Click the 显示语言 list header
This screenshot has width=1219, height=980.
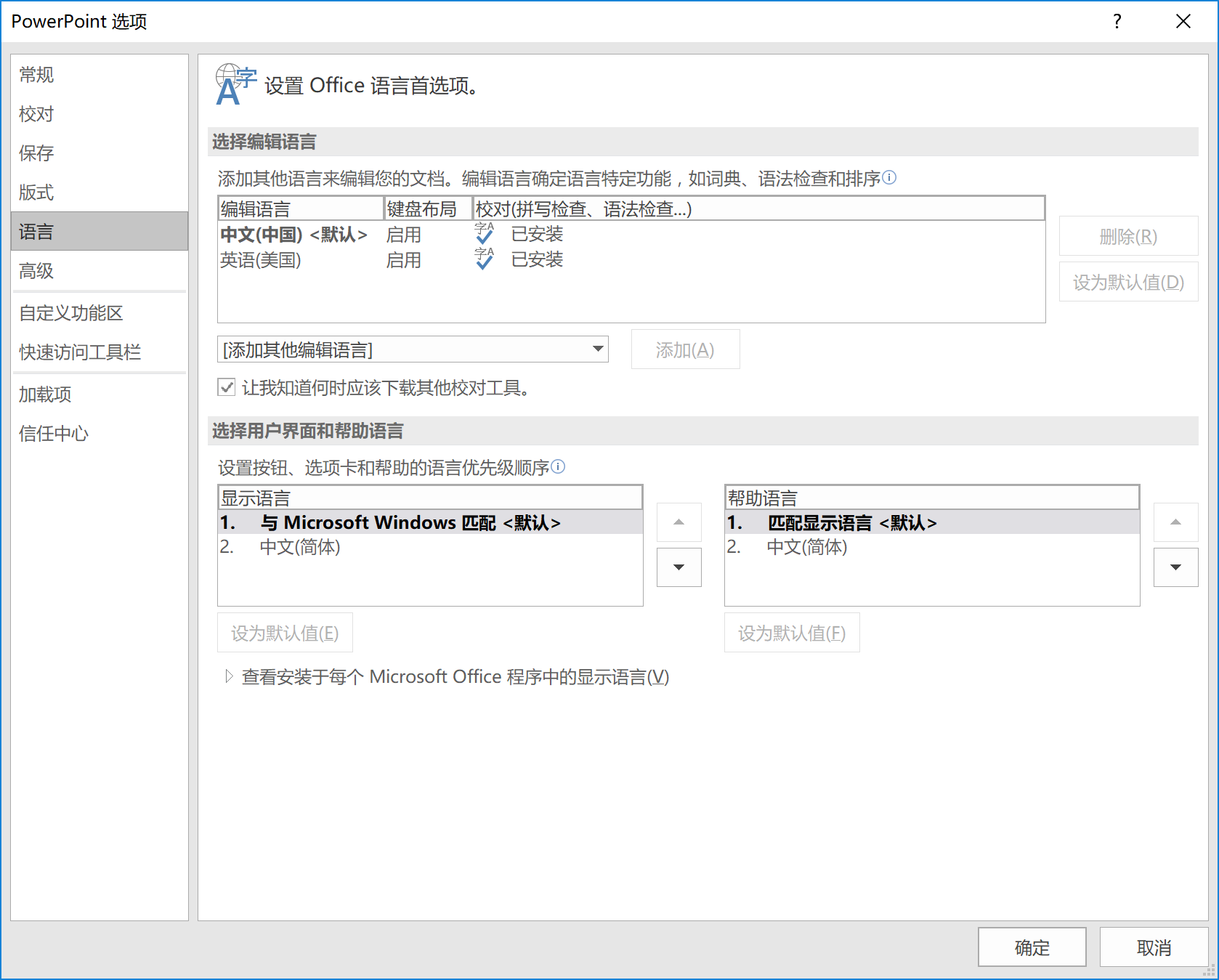tap(430, 498)
